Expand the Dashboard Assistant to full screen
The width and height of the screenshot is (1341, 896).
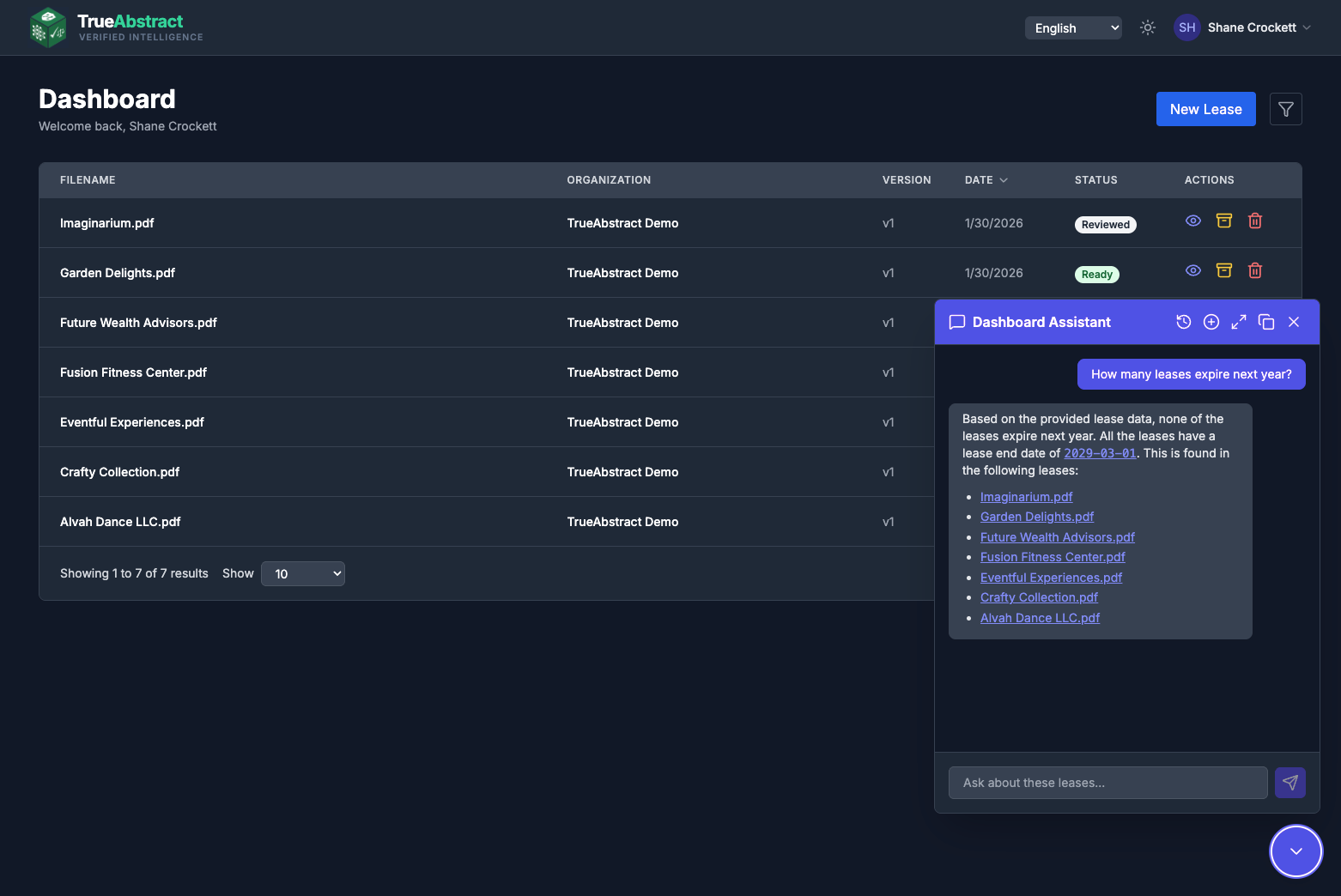[x=1239, y=322]
